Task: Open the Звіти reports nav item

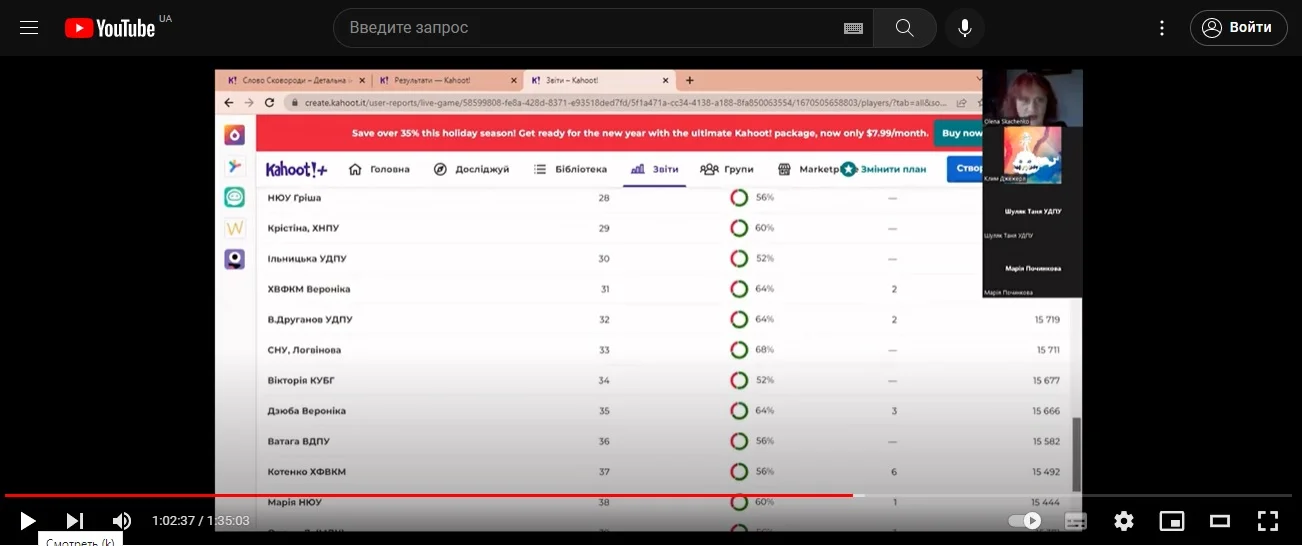Action: pyautogui.click(x=655, y=169)
